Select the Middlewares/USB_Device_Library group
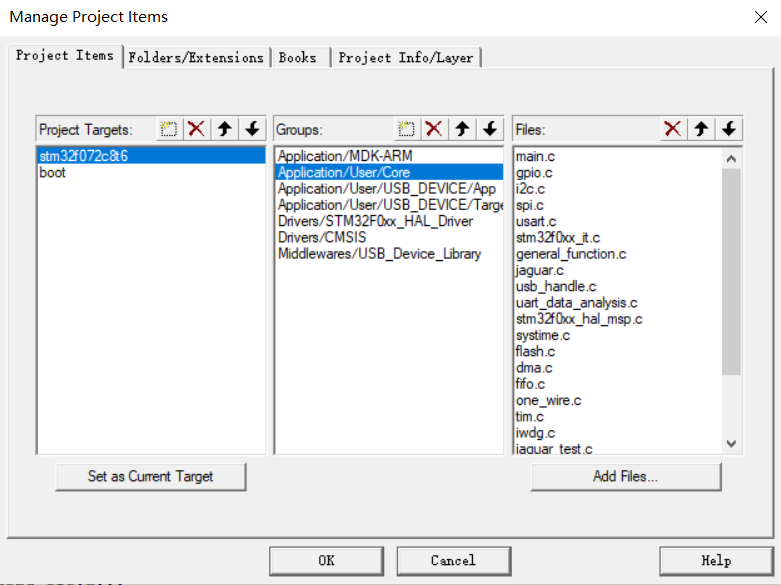The width and height of the screenshot is (781, 585). tap(390, 254)
